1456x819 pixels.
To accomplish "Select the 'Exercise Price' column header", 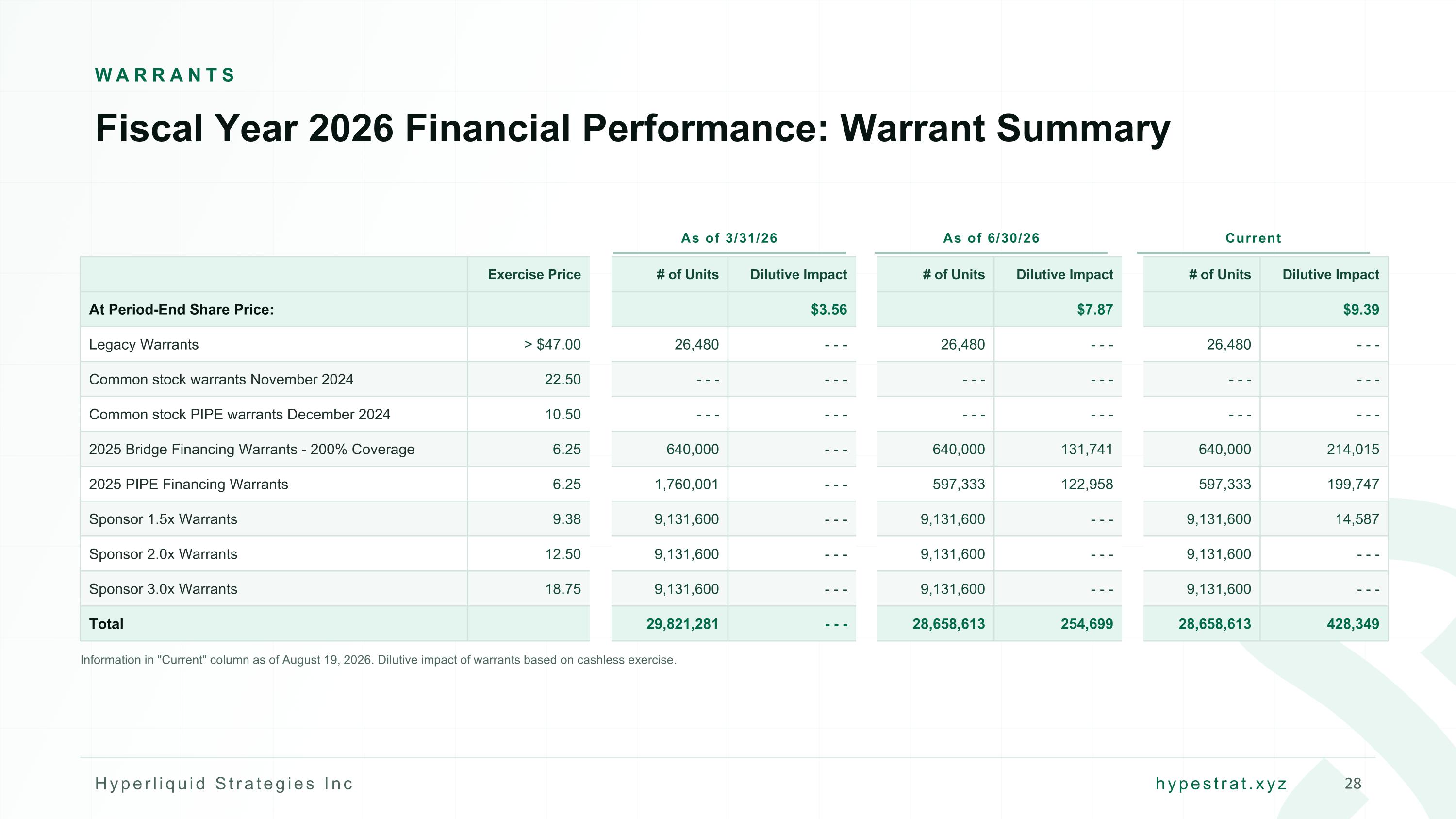I will coord(534,275).
